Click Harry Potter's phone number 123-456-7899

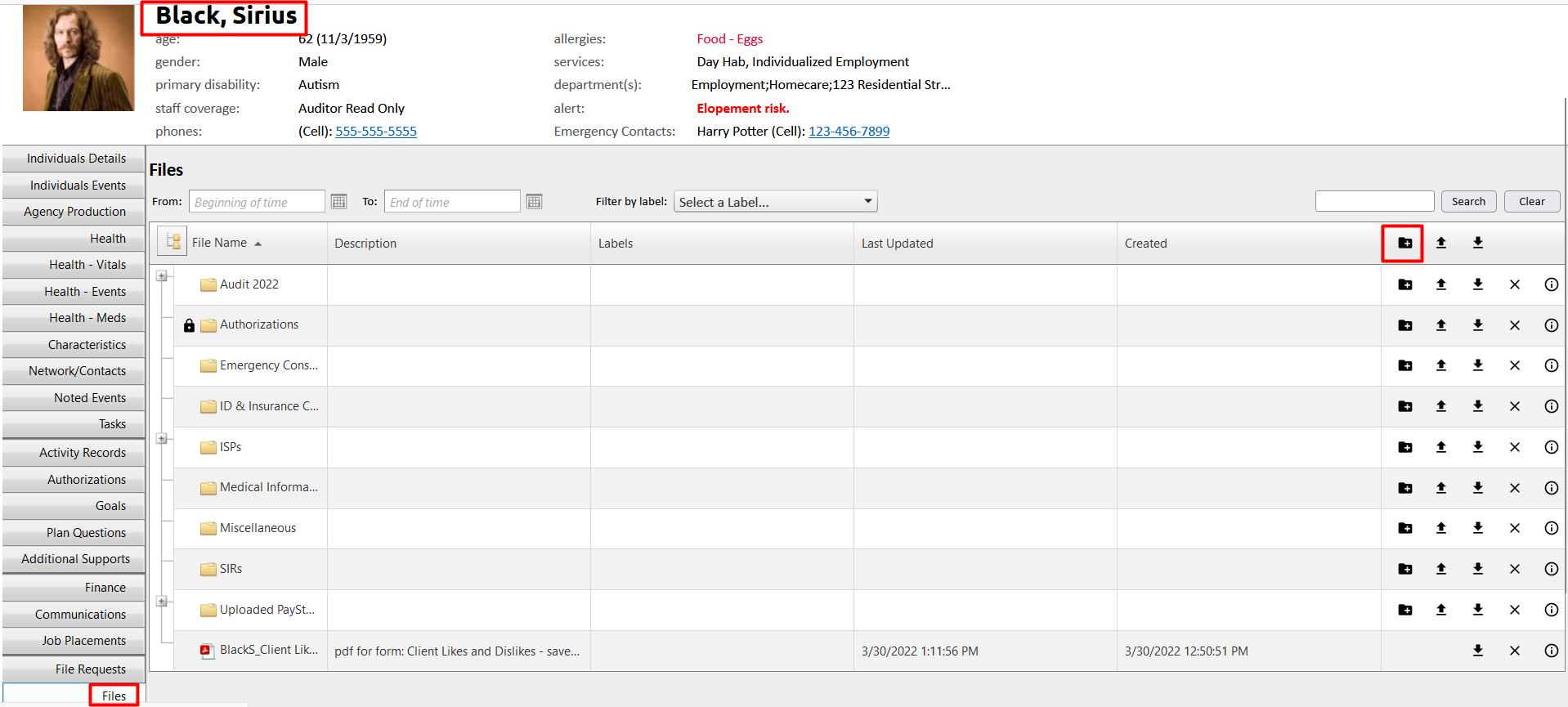point(849,131)
